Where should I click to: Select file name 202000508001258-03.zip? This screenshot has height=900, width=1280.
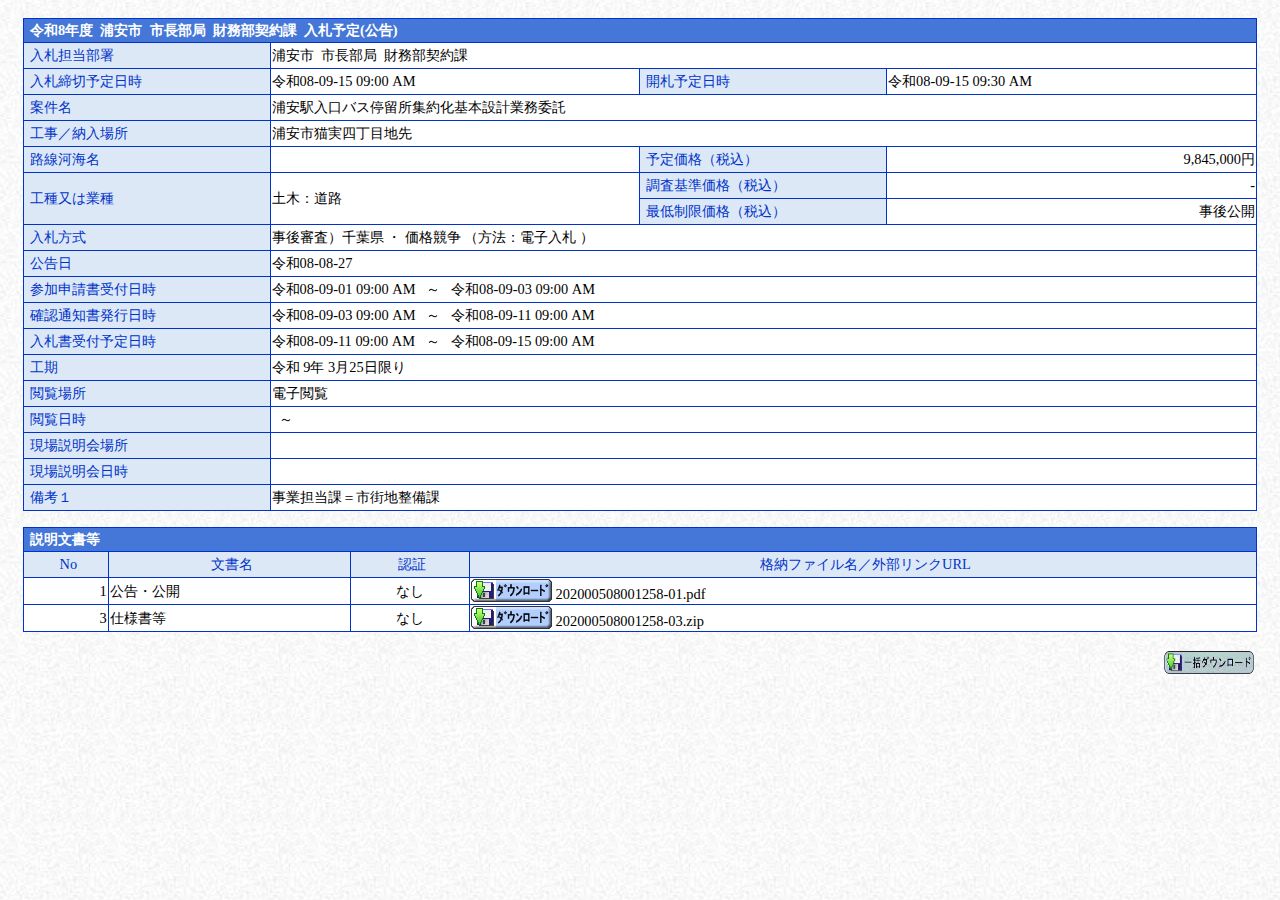pos(629,621)
